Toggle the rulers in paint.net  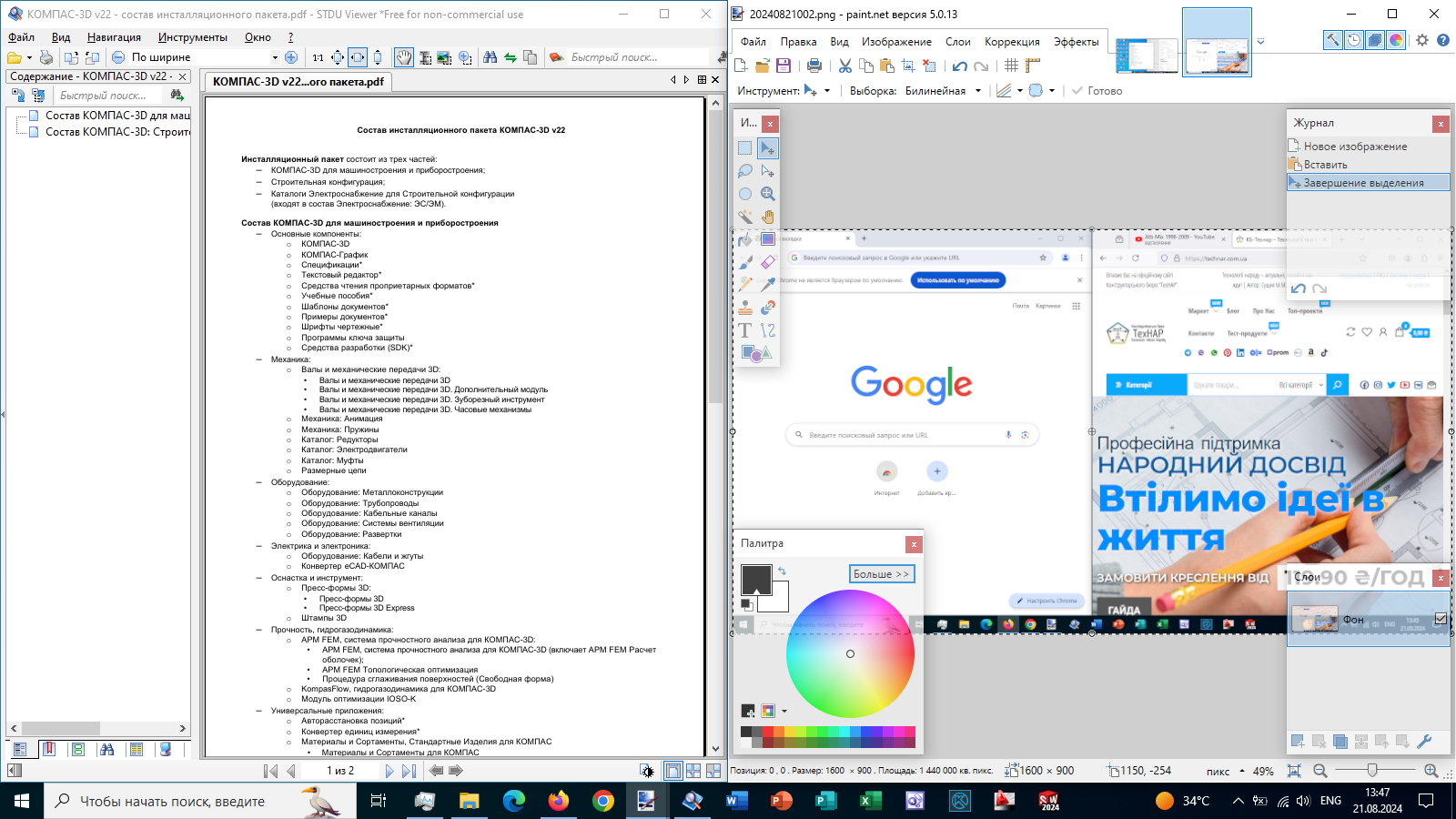[x=1033, y=66]
